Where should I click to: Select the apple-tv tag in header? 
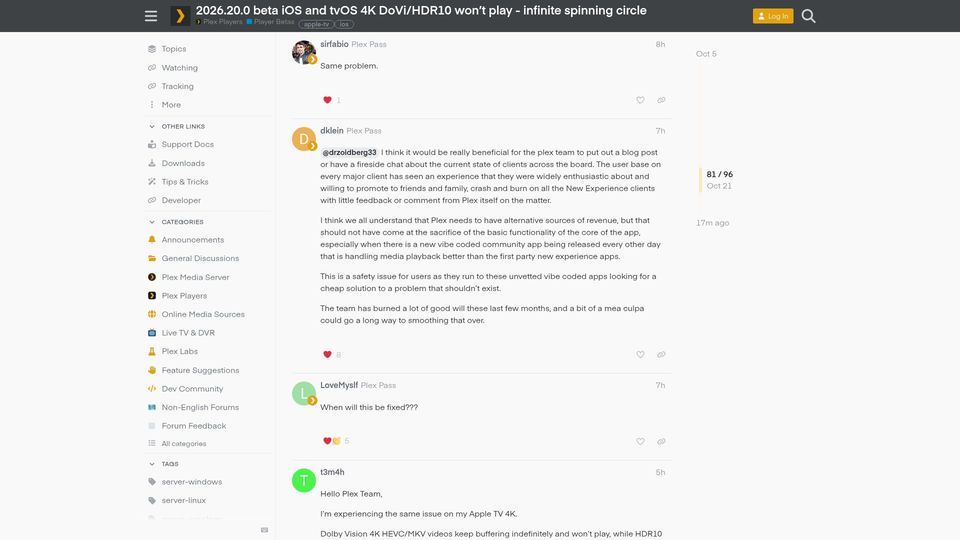click(316, 24)
